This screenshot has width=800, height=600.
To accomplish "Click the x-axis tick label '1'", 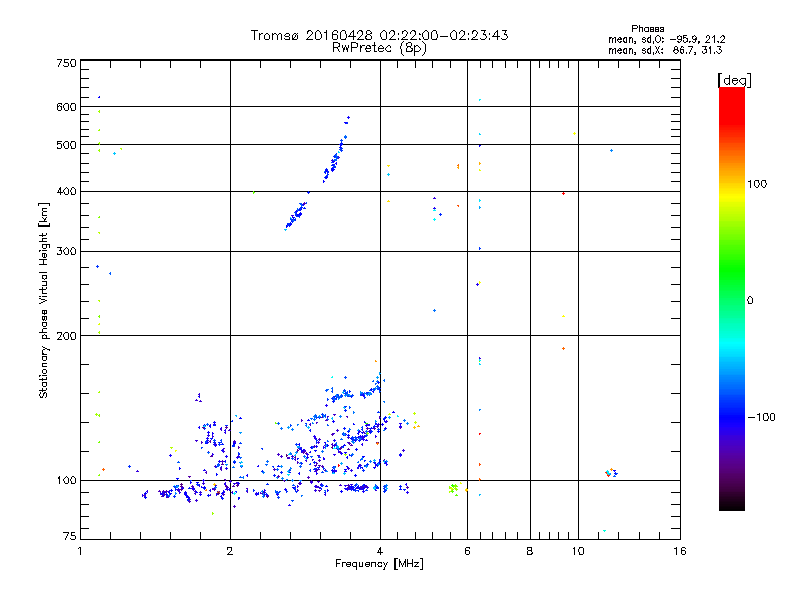I will (80, 551).
